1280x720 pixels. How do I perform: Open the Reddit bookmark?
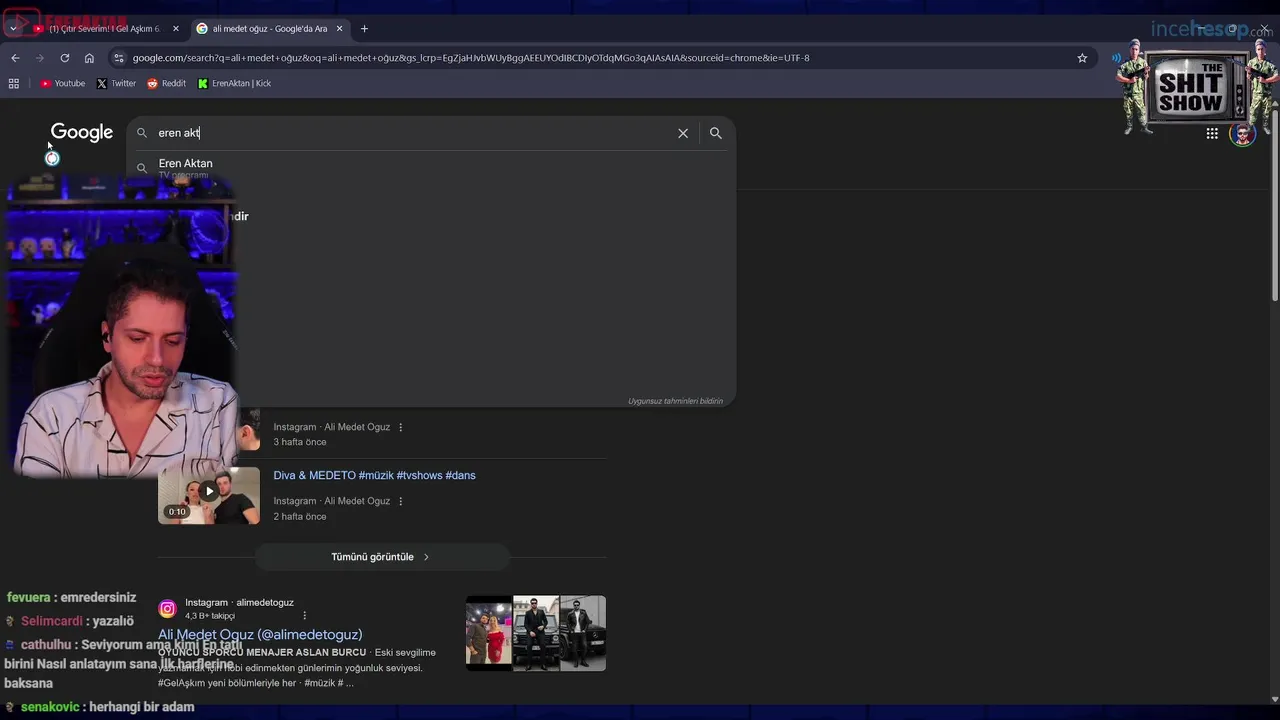(166, 84)
